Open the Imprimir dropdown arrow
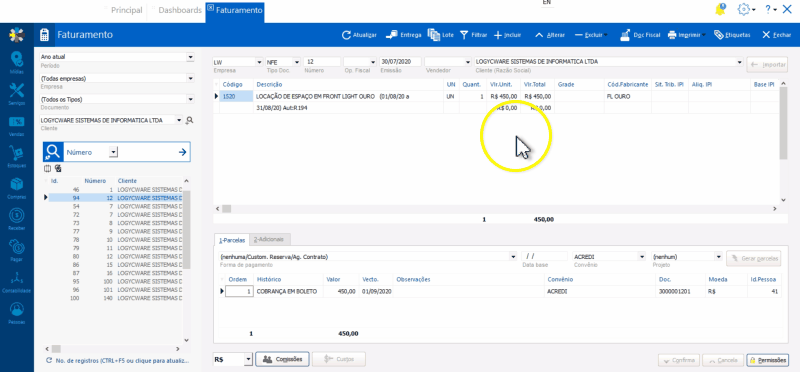 pyautogui.click(x=704, y=36)
